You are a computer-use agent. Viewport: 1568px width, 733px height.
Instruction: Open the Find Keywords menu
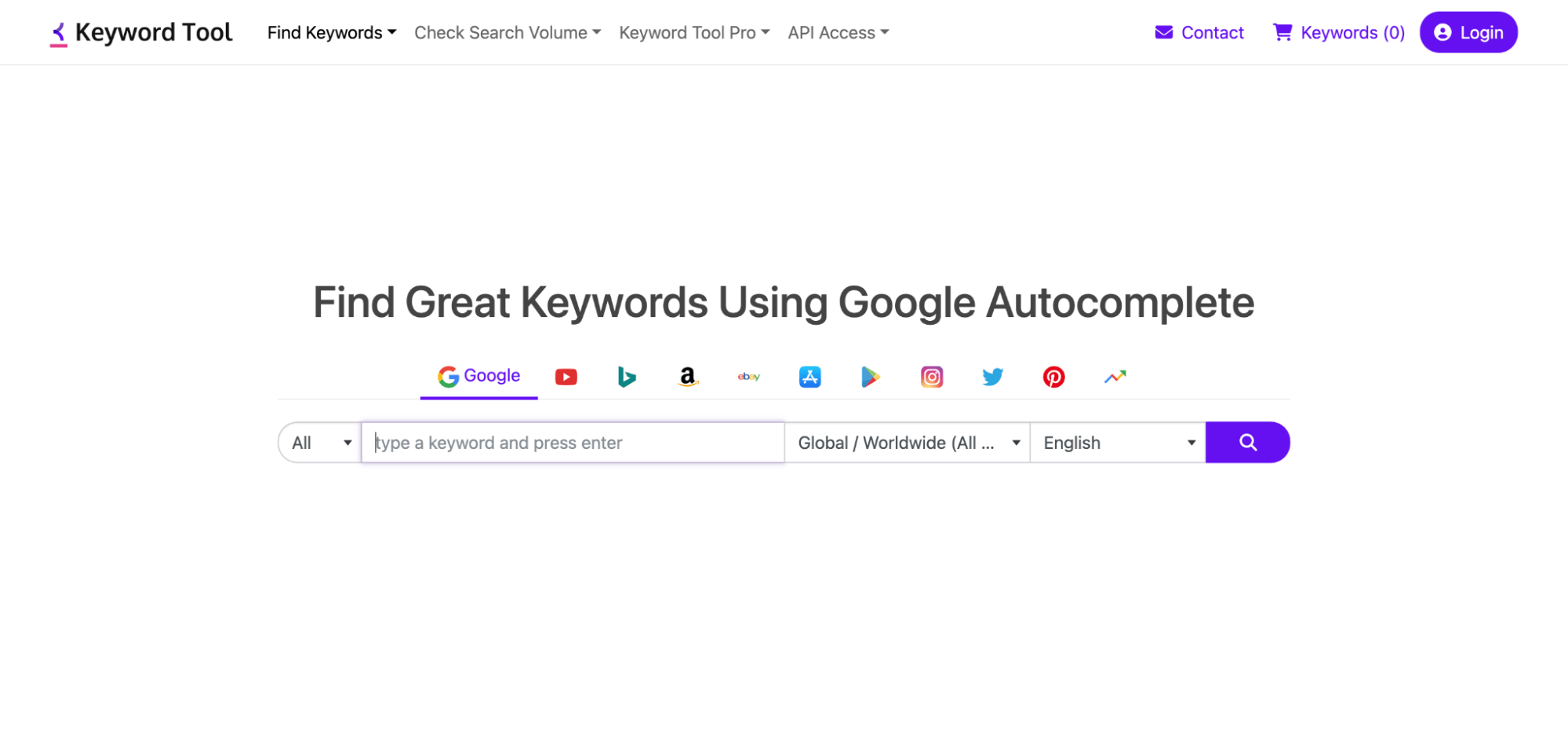[x=332, y=33]
